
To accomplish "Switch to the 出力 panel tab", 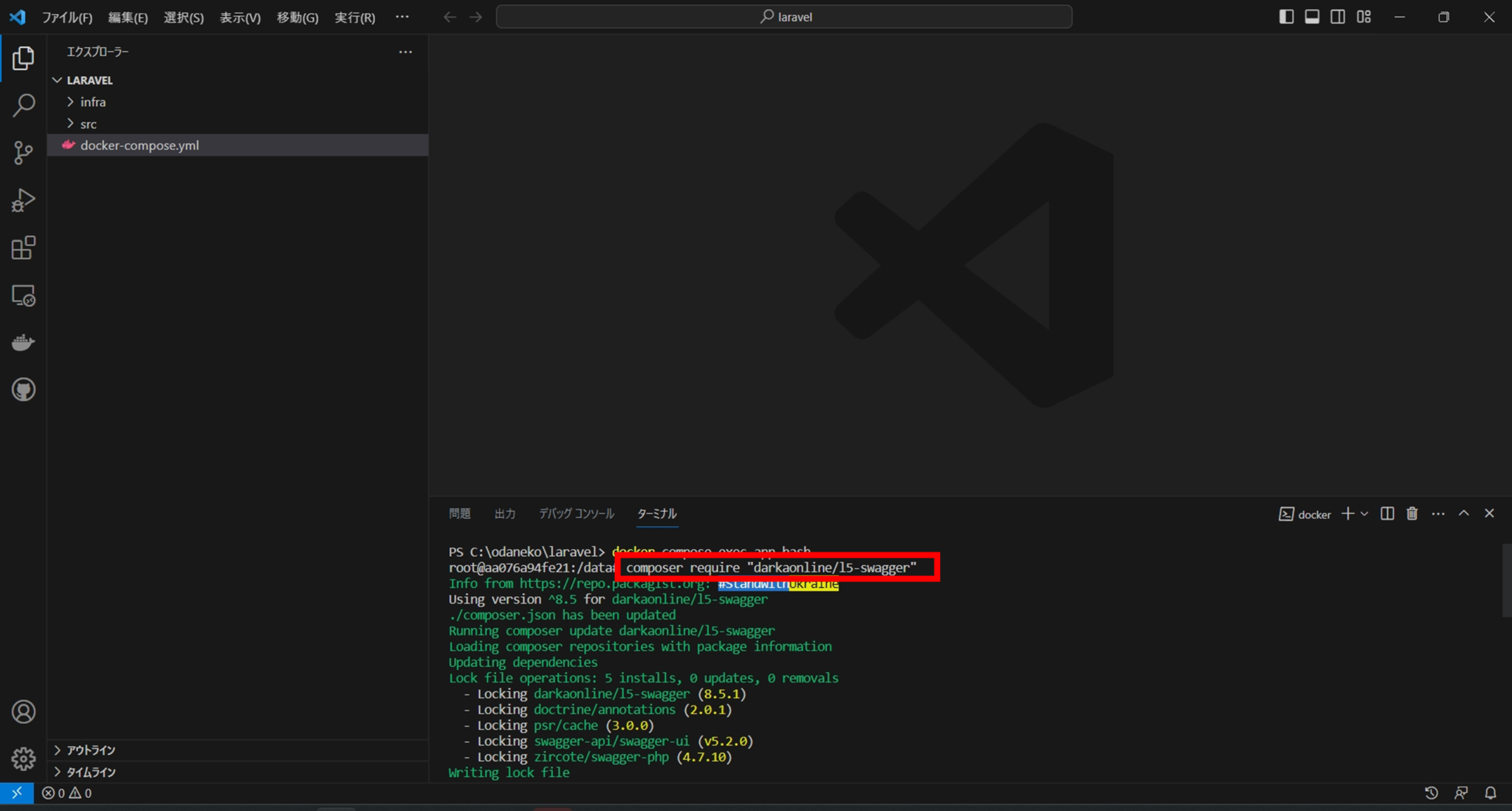I will pyautogui.click(x=505, y=513).
